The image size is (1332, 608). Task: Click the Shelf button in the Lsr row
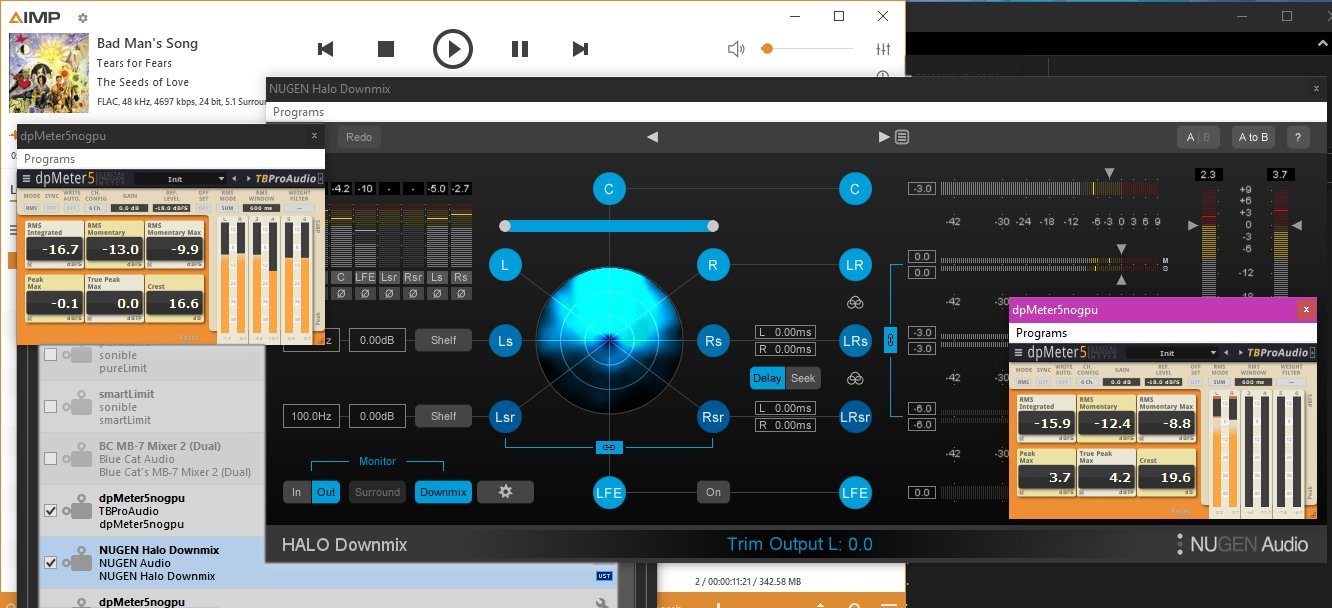(443, 416)
